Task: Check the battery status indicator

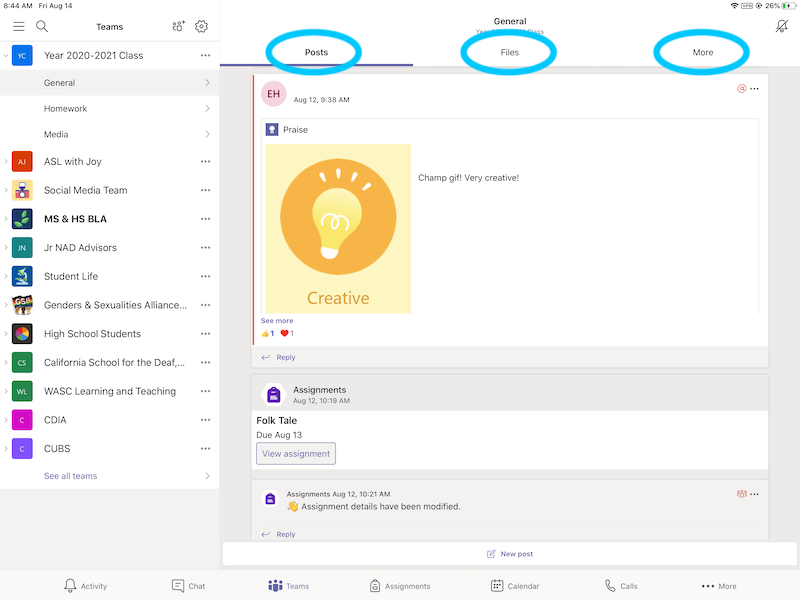Action: click(x=781, y=6)
